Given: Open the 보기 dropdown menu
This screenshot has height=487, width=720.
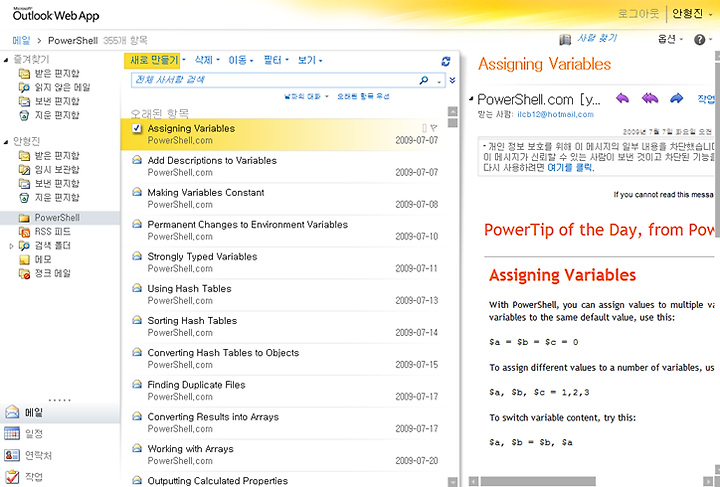Looking at the screenshot, I should [310, 60].
